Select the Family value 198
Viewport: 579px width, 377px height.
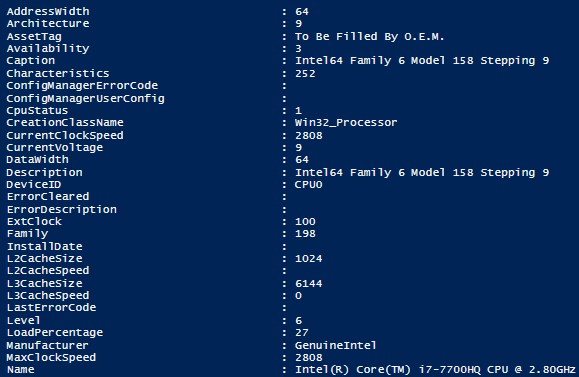(305, 234)
